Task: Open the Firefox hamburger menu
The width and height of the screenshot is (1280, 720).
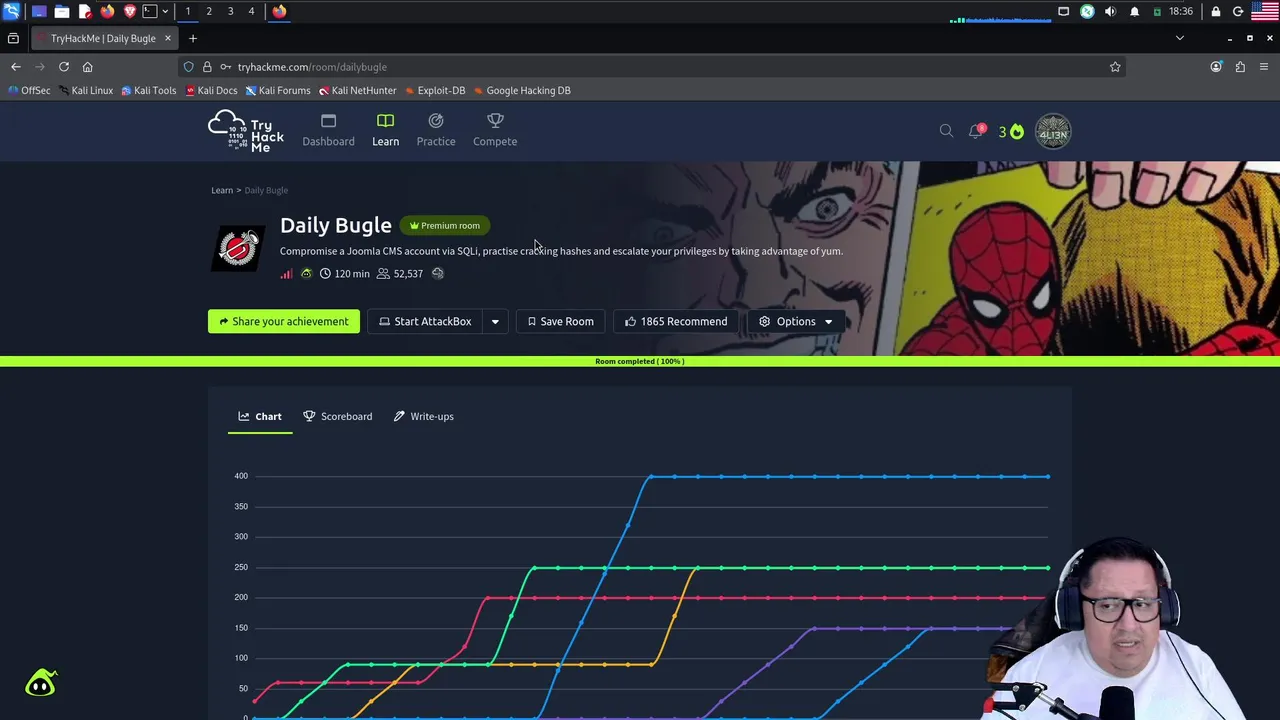Action: [1264, 67]
